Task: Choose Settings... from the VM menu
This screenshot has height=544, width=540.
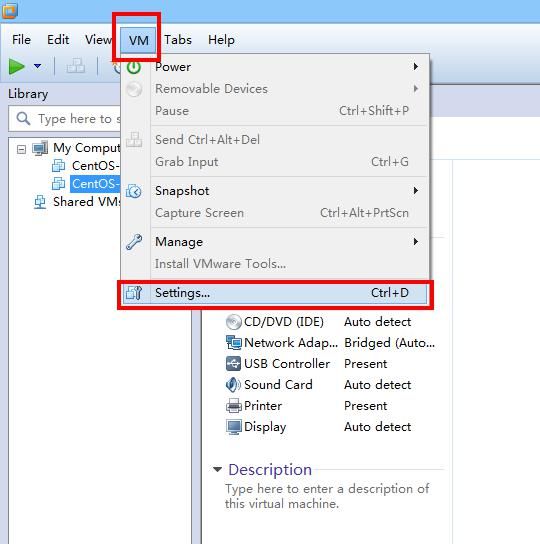Action: pos(275,293)
